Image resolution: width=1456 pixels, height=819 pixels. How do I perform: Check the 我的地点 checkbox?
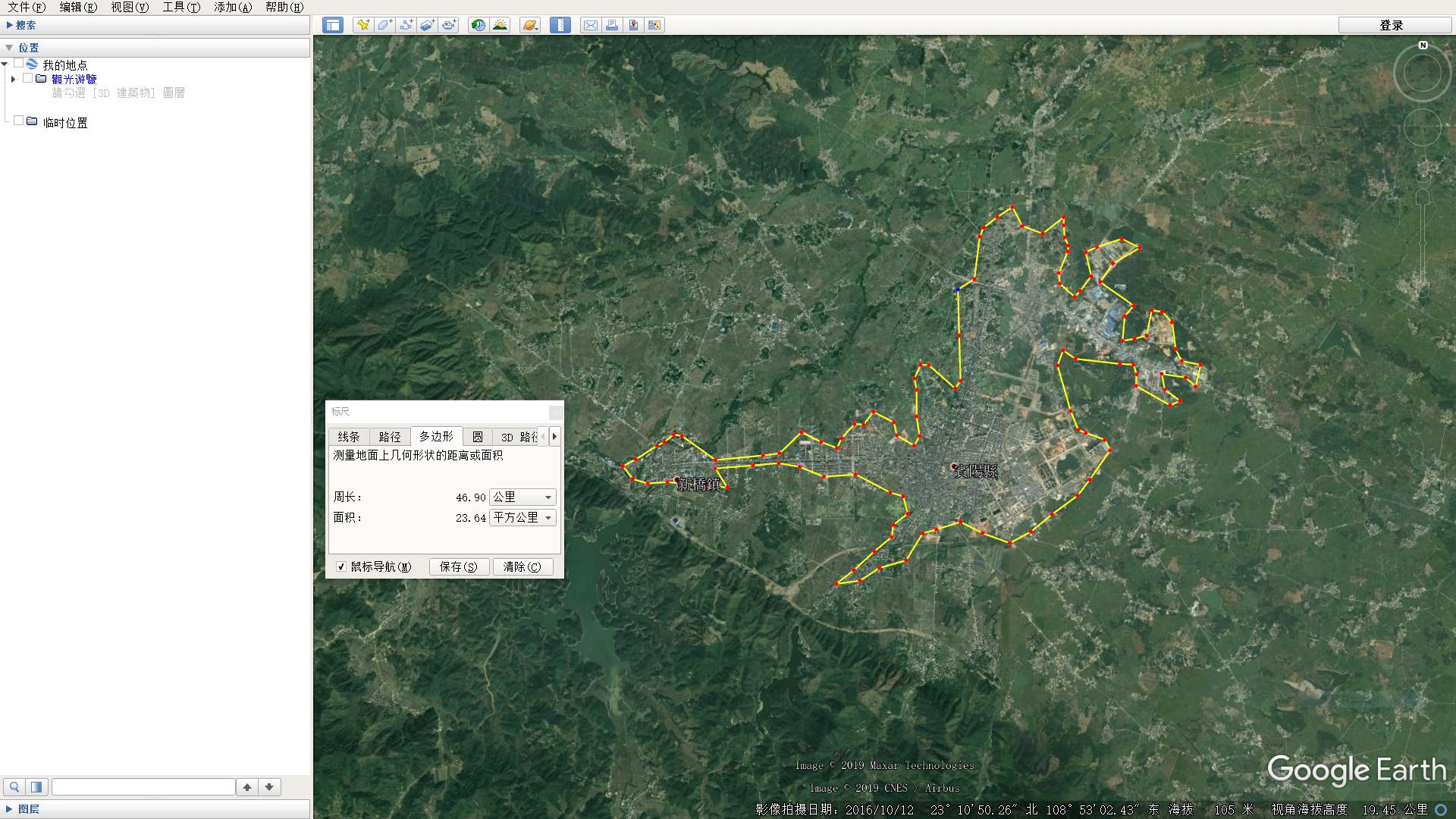pos(19,64)
